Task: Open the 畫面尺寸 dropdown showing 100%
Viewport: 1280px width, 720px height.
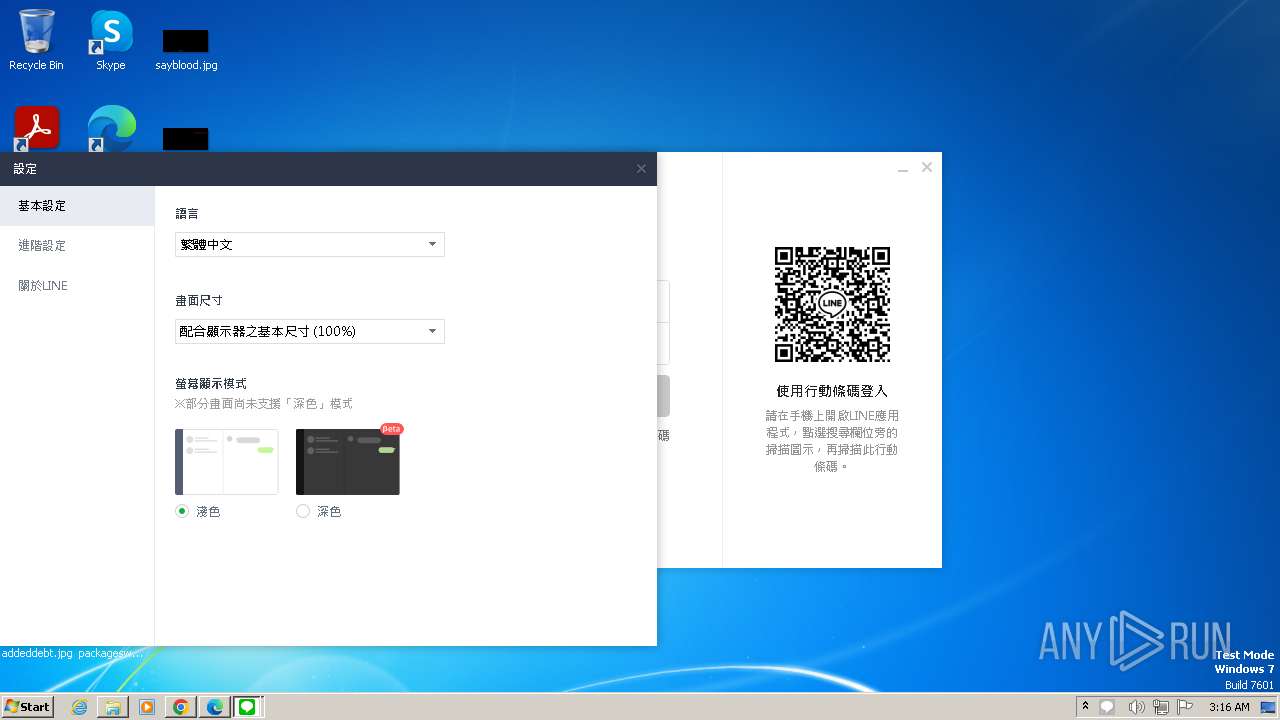Action: point(310,331)
